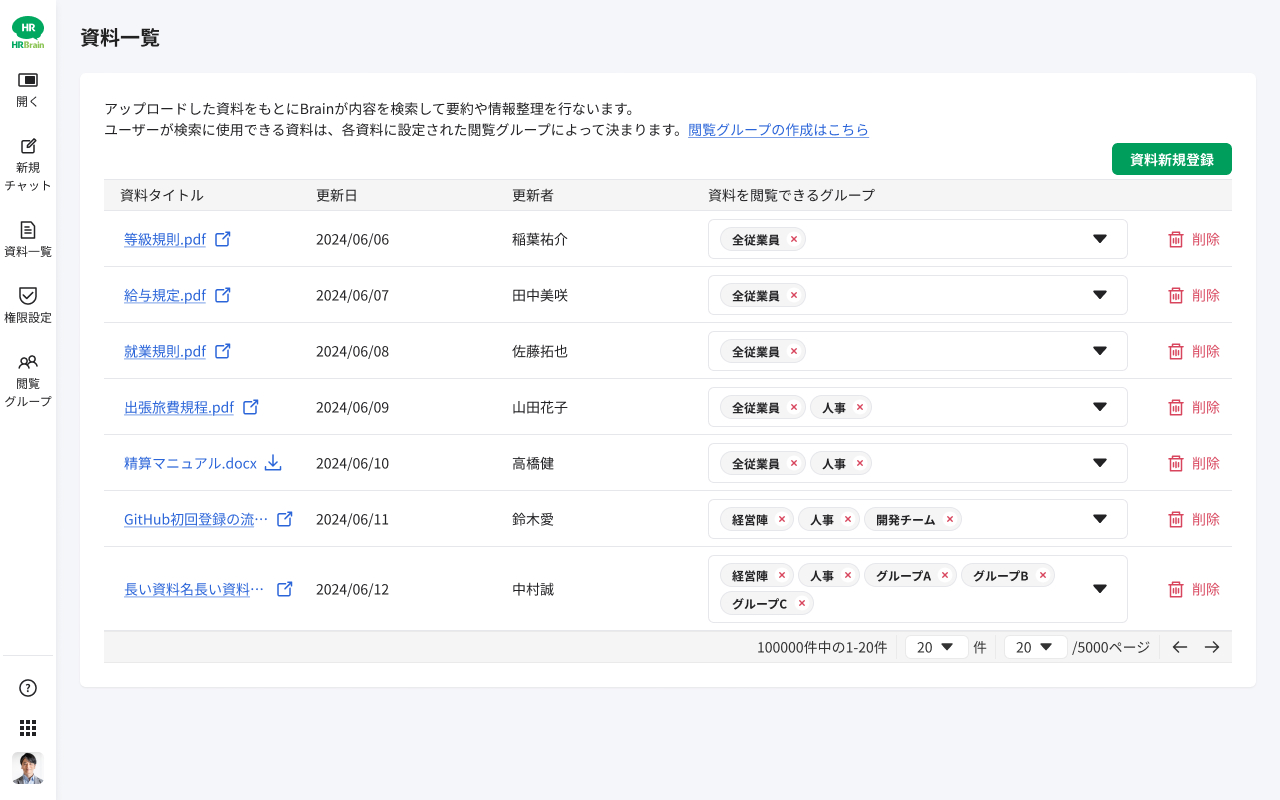Click trash delete icon for 給与規定.pdf row

(x=1176, y=295)
